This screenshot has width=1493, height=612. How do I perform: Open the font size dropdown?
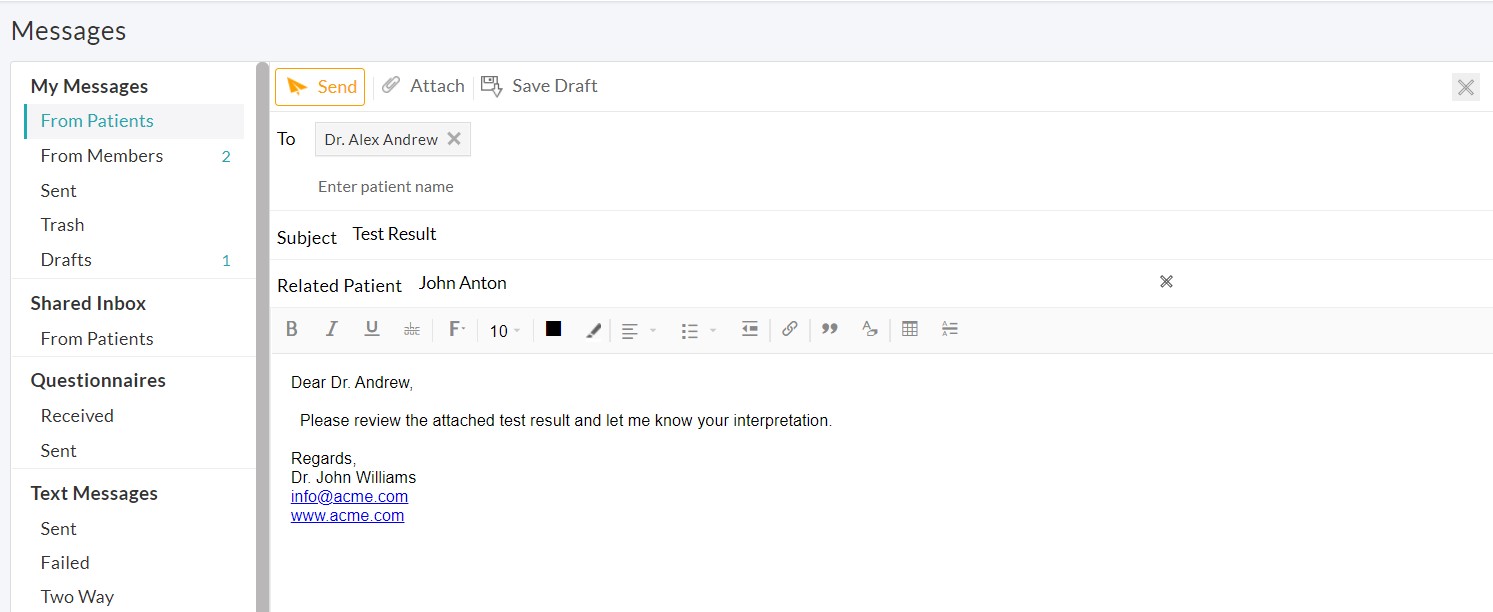503,330
